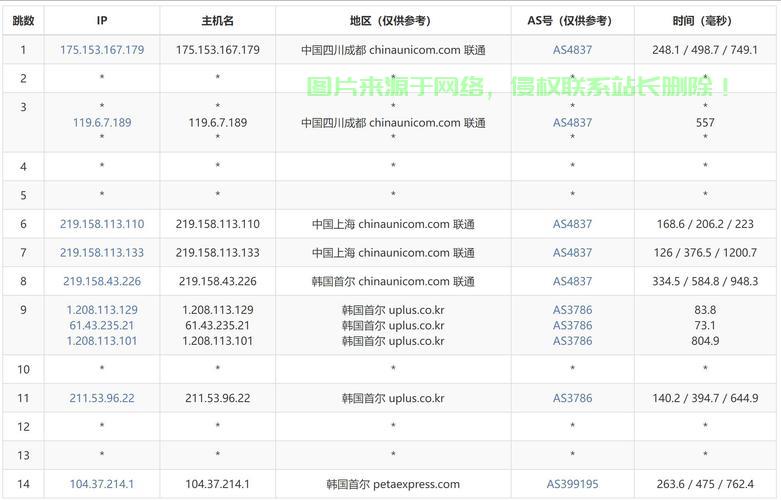Screen dimensions: 781x500
Task: Click the AS4837 link in hop 8
Action: click(x=572, y=282)
